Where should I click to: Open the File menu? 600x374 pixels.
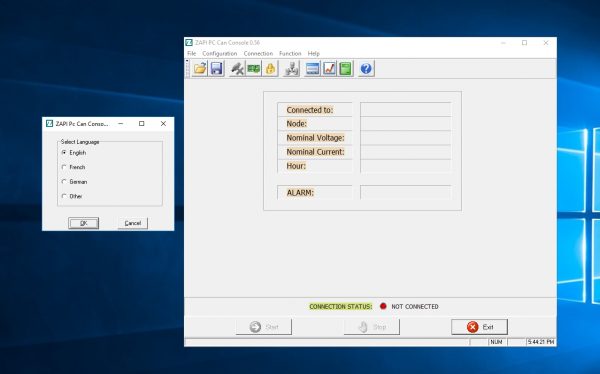click(191, 54)
